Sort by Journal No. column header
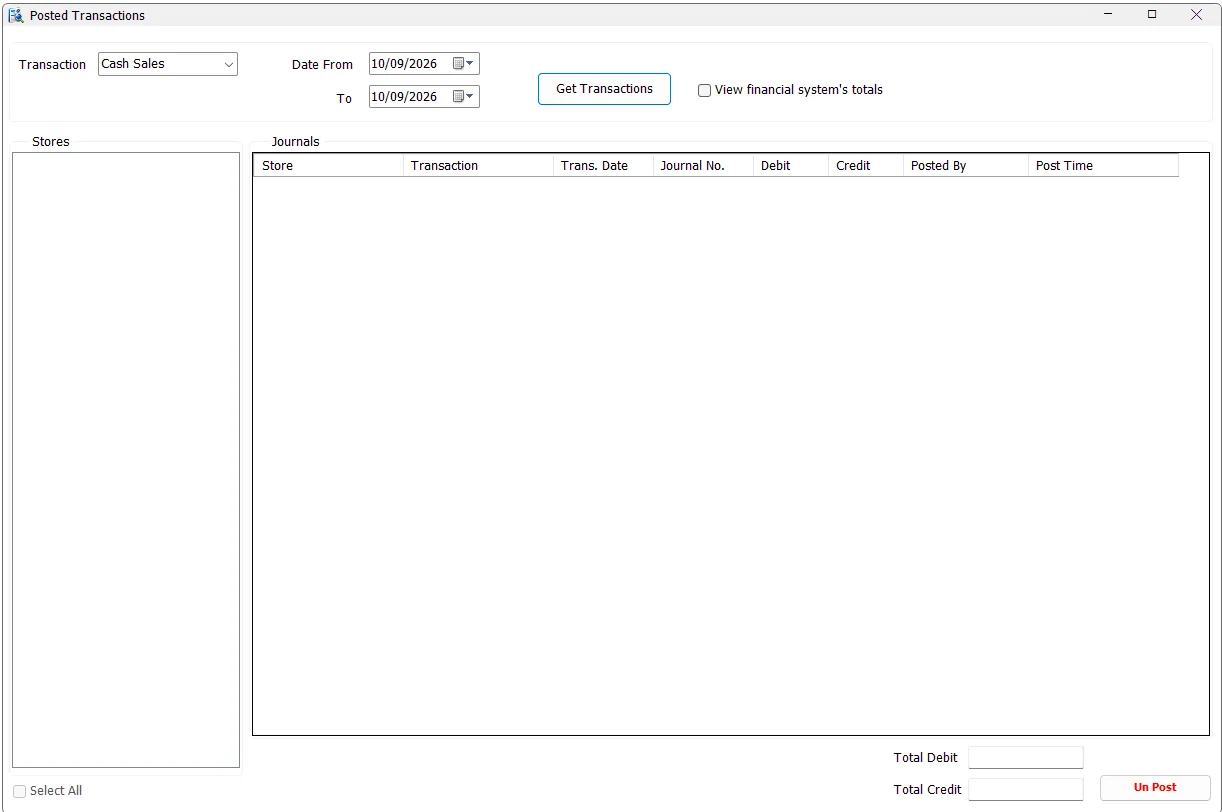1222x812 pixels. [x=703, y=166]
